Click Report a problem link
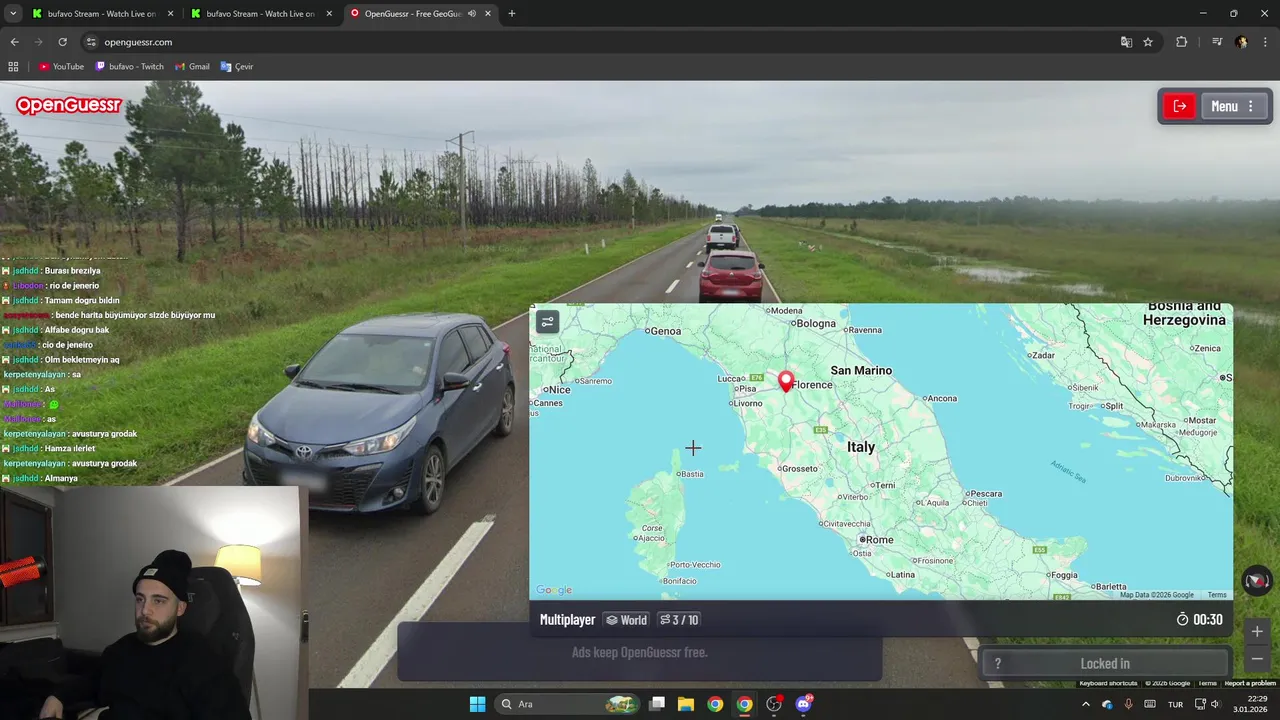The image size is (1280, 720). tap(1250, 683)
